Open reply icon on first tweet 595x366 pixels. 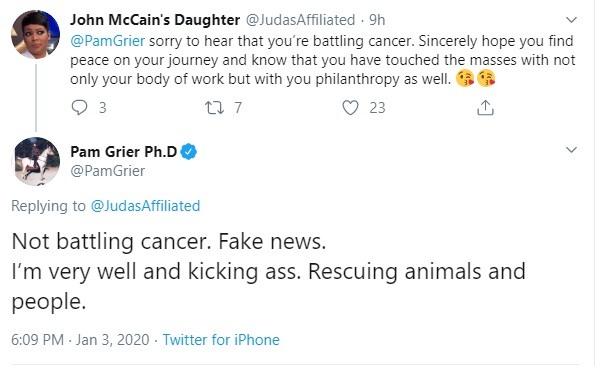click(79, 108)
